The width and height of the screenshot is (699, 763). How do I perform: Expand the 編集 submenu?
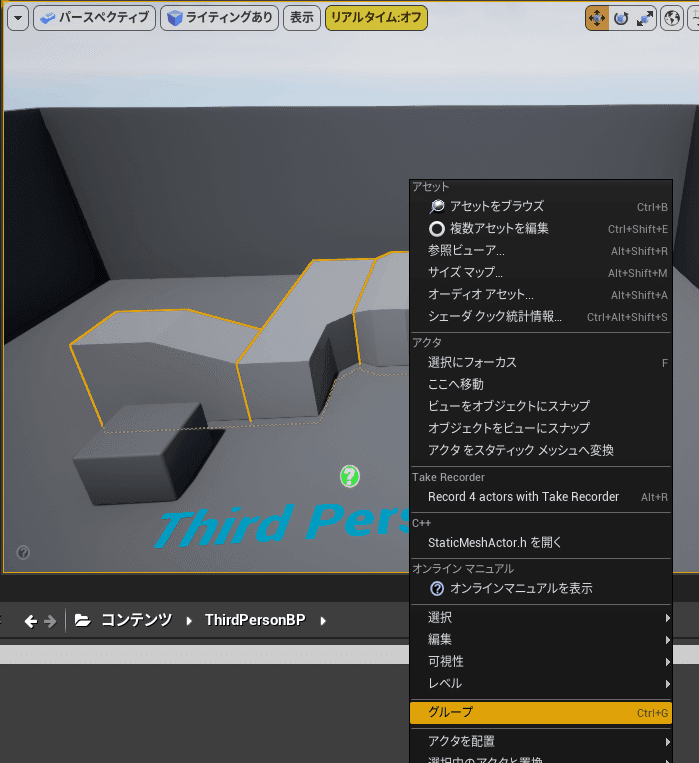click(x=541, y=639)
